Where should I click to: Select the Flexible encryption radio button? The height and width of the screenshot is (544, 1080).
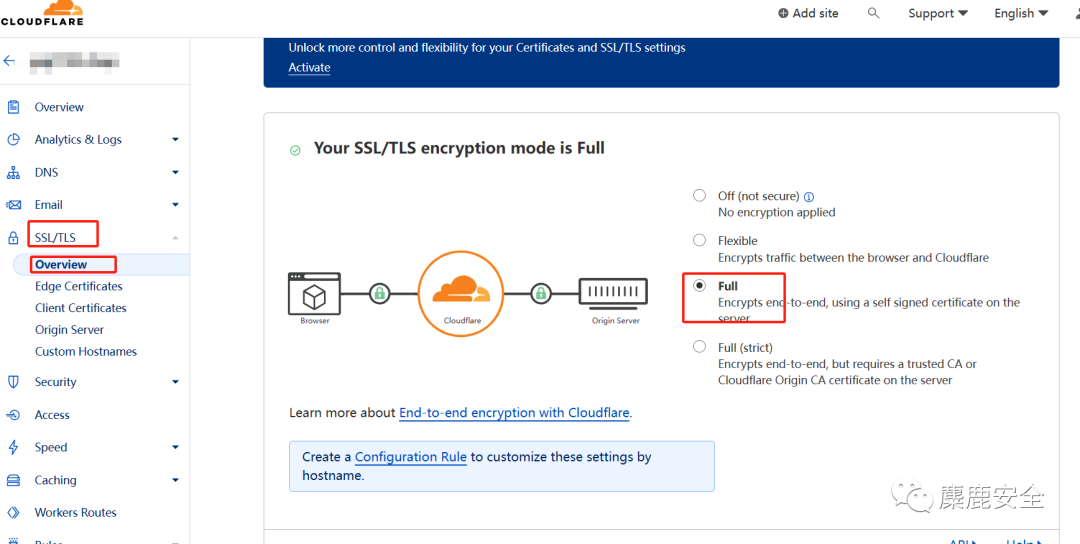click(x=699, y=240)
